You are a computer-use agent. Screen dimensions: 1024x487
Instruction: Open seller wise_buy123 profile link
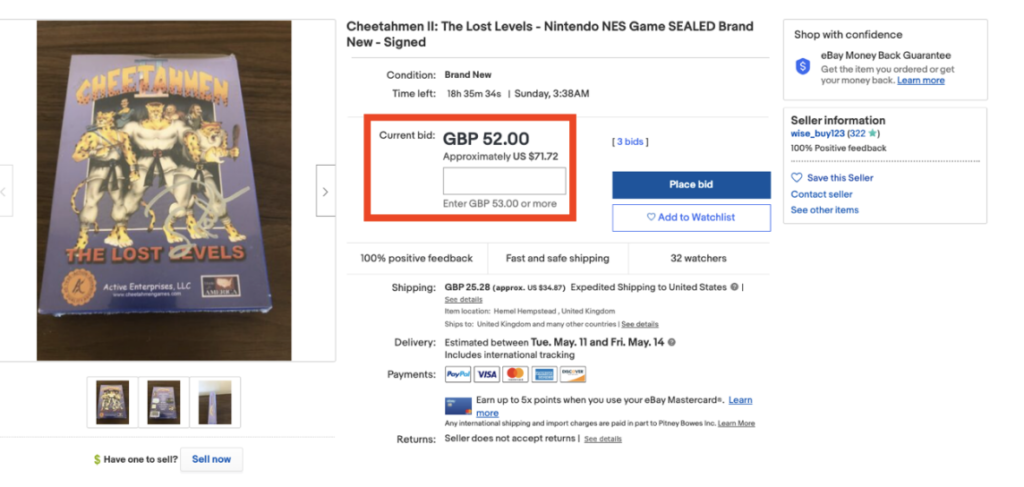(816, 133)
